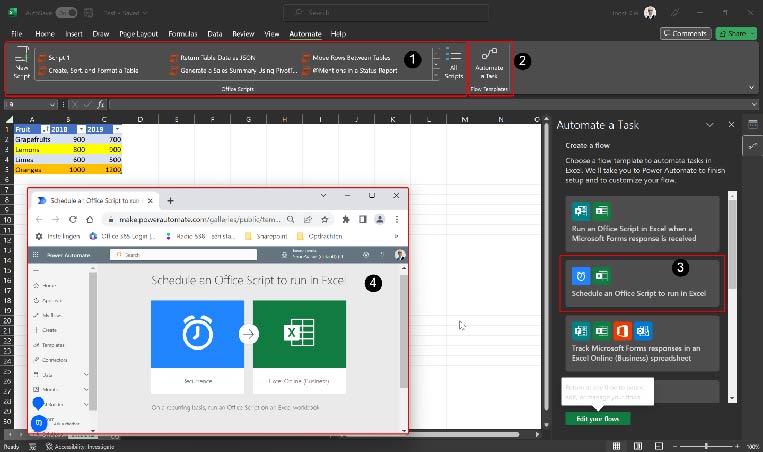The height and width of the screenshot is (452, 763).
Task: Click the Insert Function fx icon
Action: tap(101, 104)
